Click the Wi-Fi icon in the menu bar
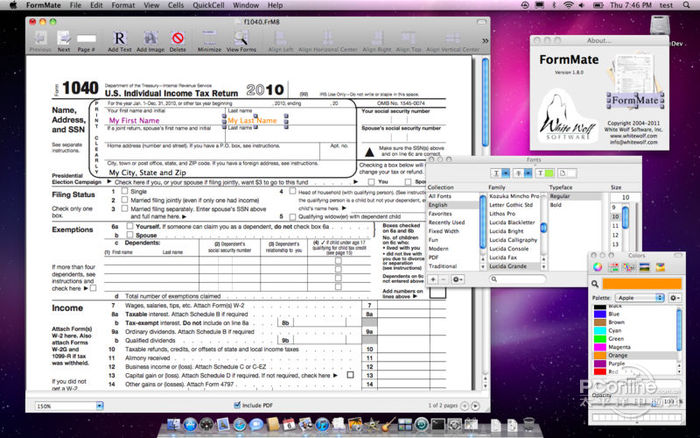700x438 pixels. click(x=568, y=5)
